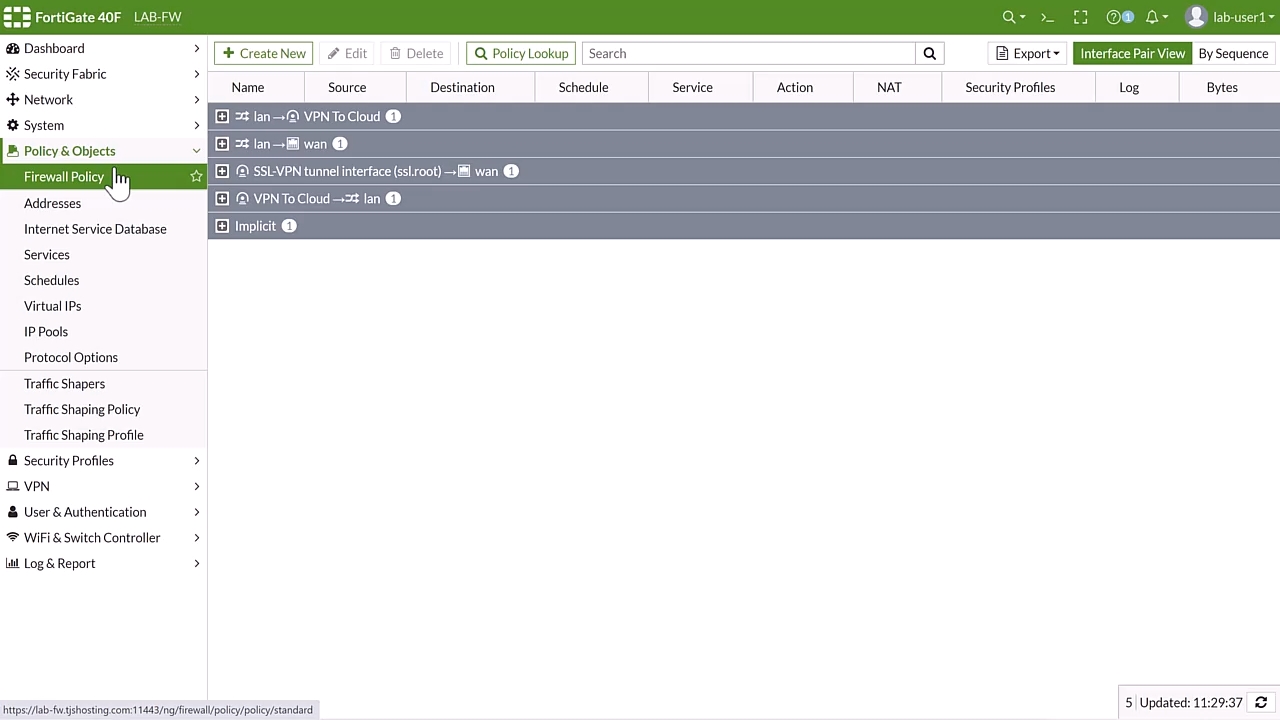
Task: Switch to Interface Pair View
Action: (x=1132, y=54)
